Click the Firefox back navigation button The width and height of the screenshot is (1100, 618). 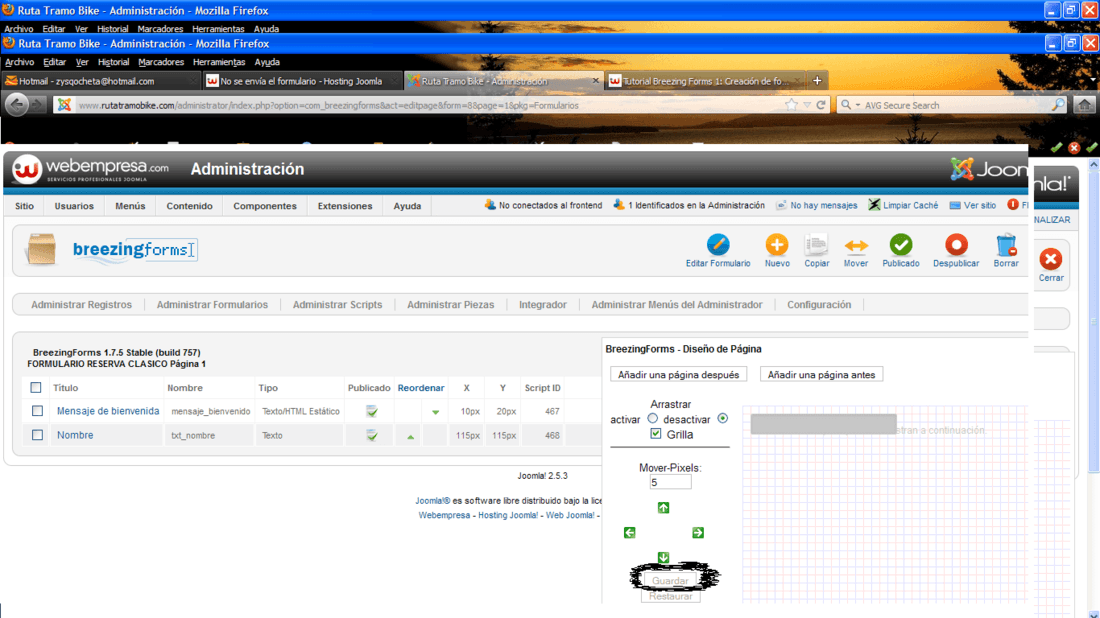[x=17, y=105]
